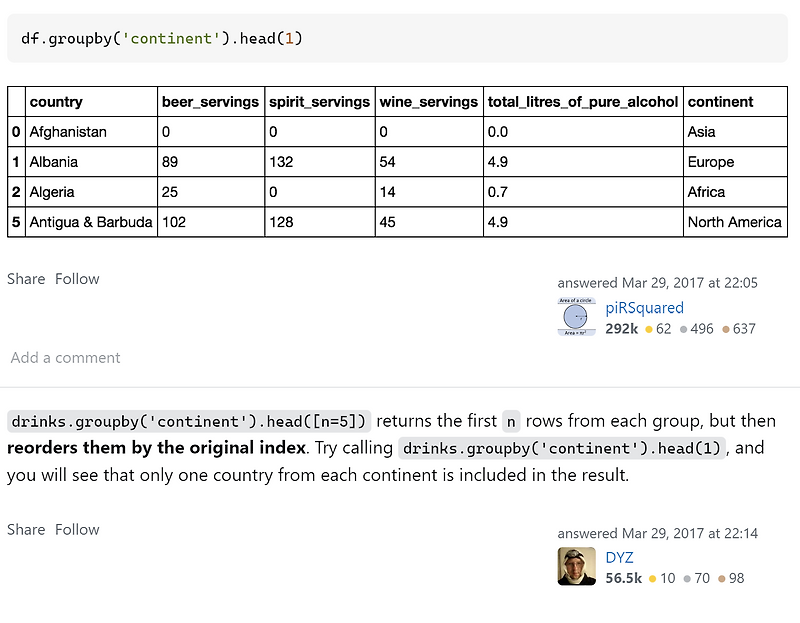
Task: Click the 'continent' column header in table
Action: click(721, 102)
